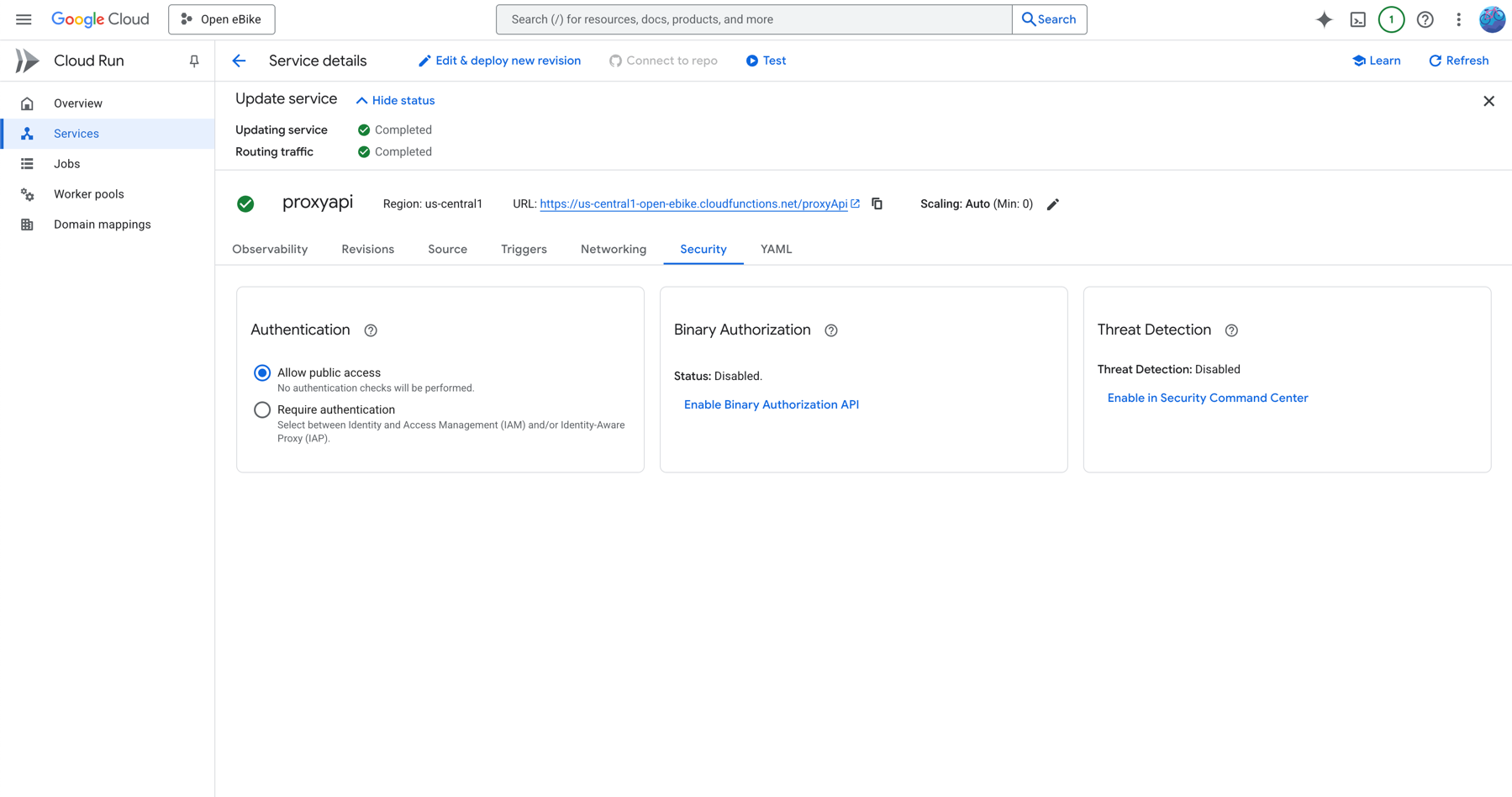
Task: Select Services in the Cloud Run sidebar
Action: pos(76,133)
